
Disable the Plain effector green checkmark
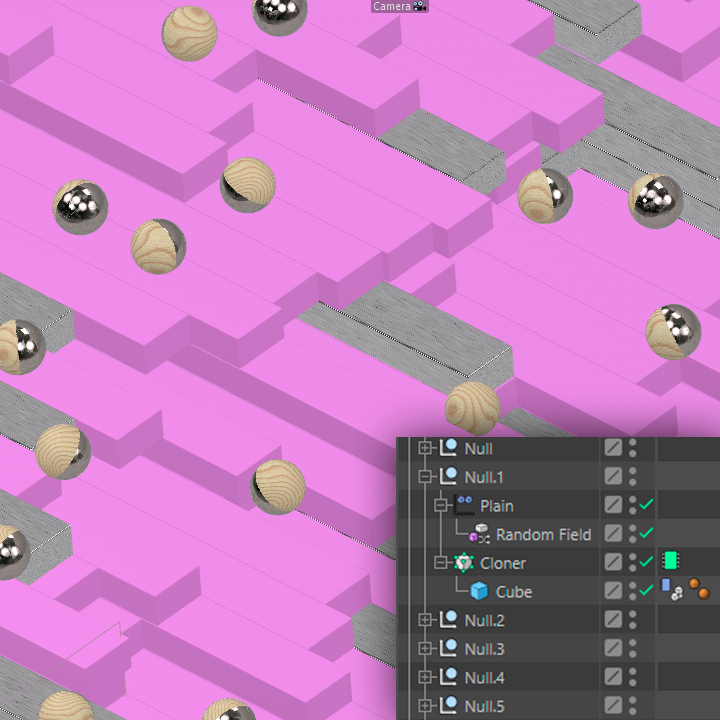point(646,504)
